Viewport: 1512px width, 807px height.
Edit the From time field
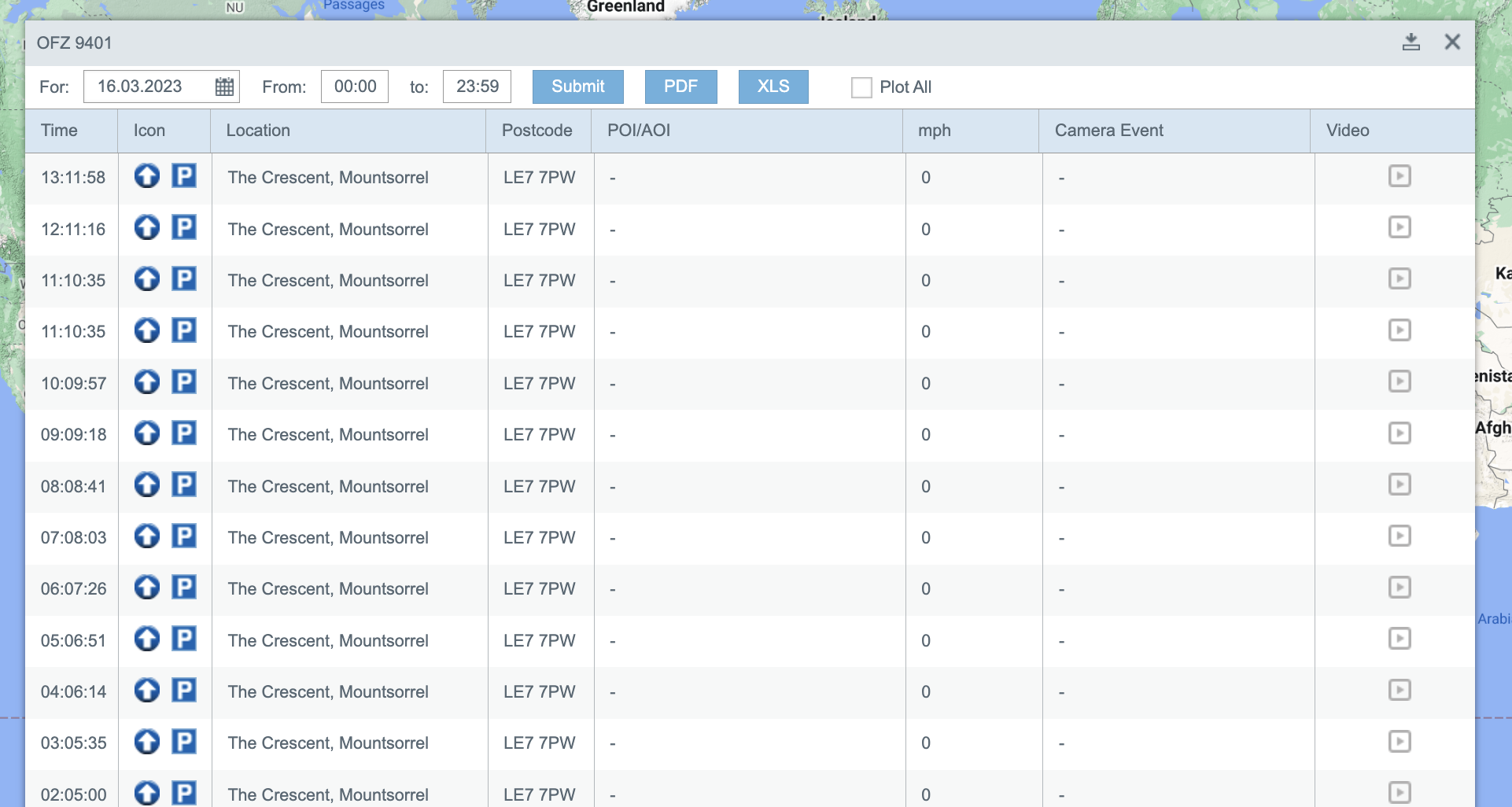355,87
